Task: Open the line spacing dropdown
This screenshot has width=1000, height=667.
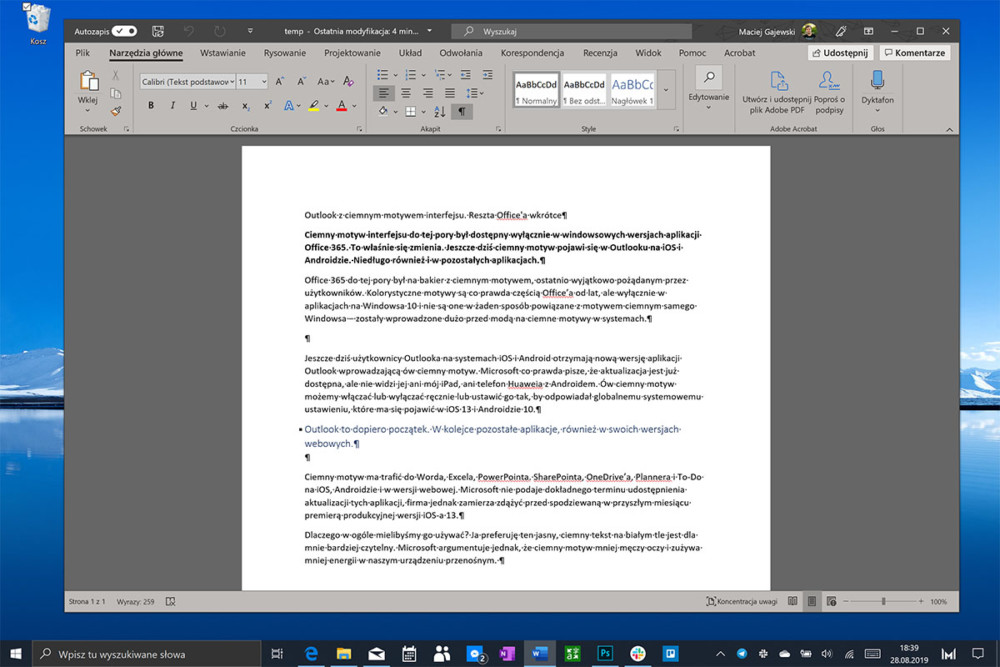Action: (x=474, y=94)
